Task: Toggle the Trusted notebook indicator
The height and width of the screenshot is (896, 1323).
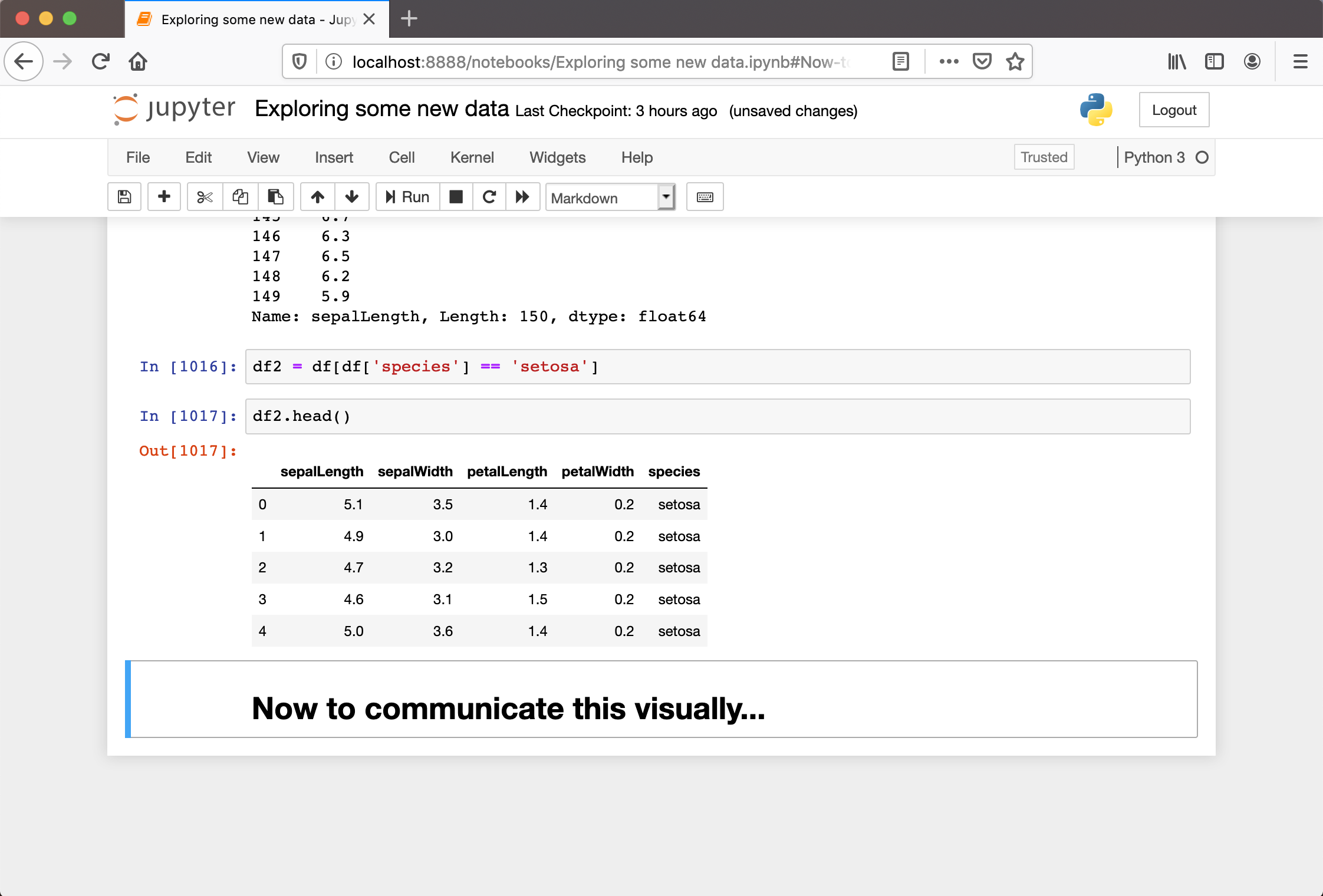Action: (x=1044, y=157)
